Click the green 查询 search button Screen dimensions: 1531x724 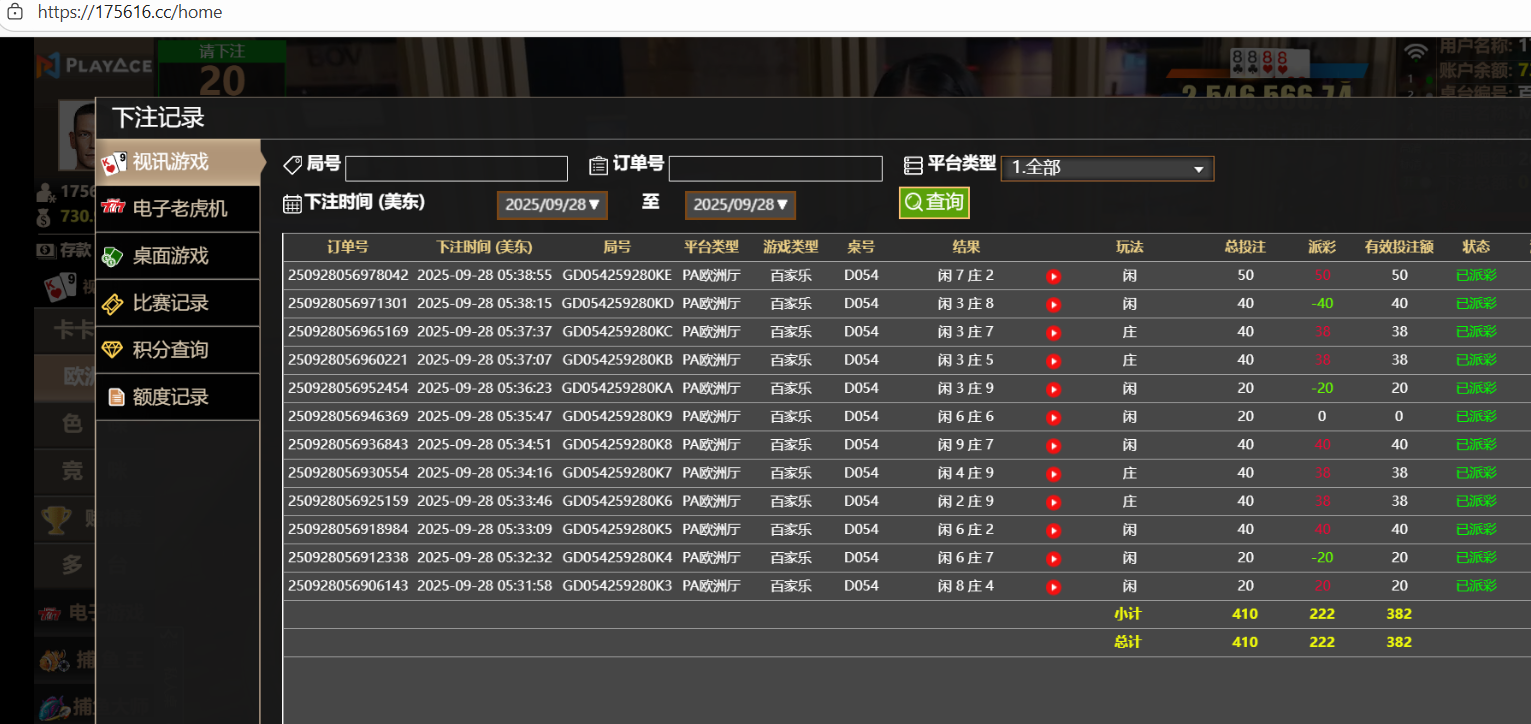tap(934, 202)
